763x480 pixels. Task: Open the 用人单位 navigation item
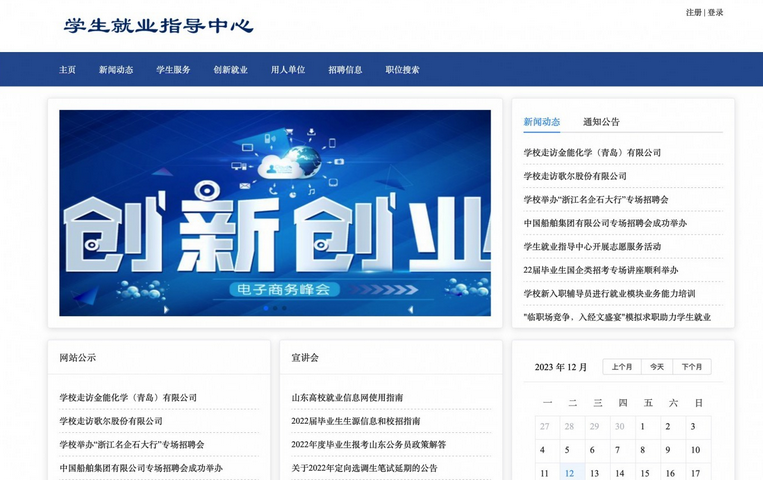[288, 70]
